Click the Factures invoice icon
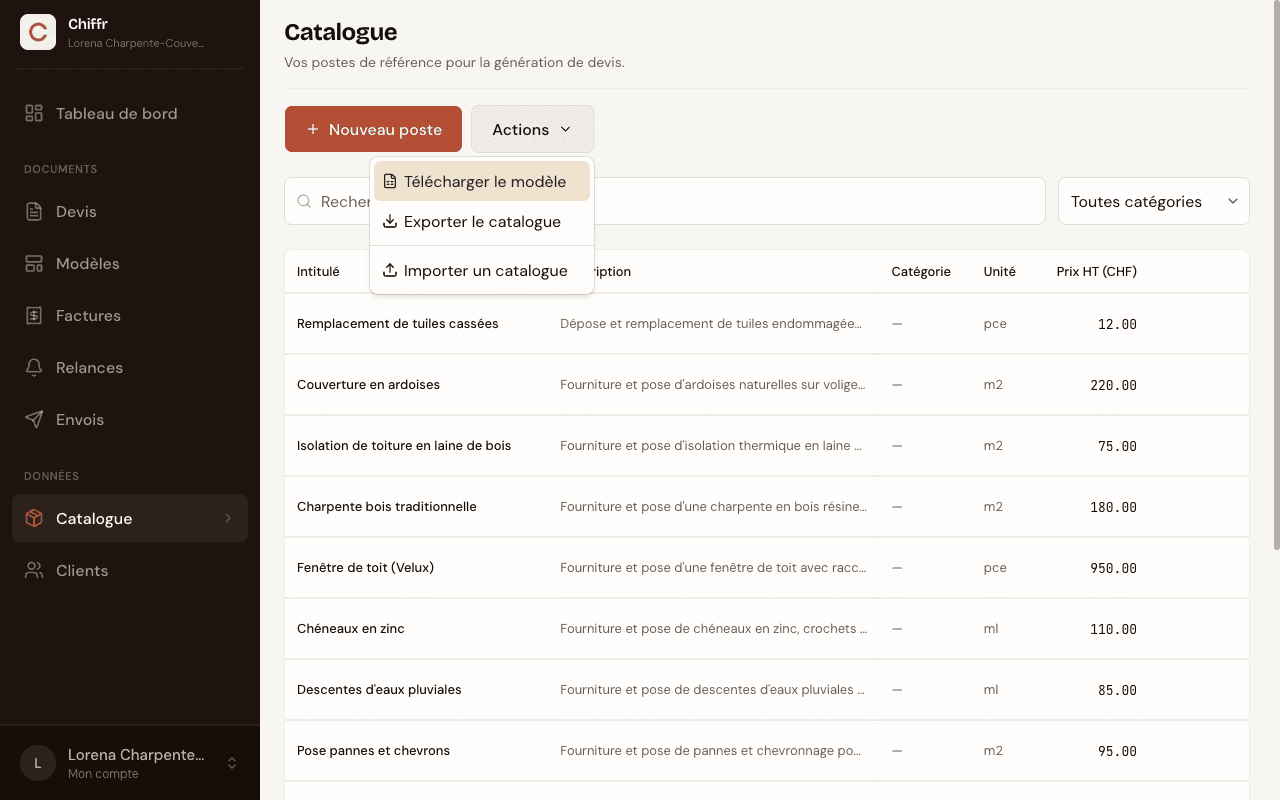The image size is (1280, 800). (34, 315)
